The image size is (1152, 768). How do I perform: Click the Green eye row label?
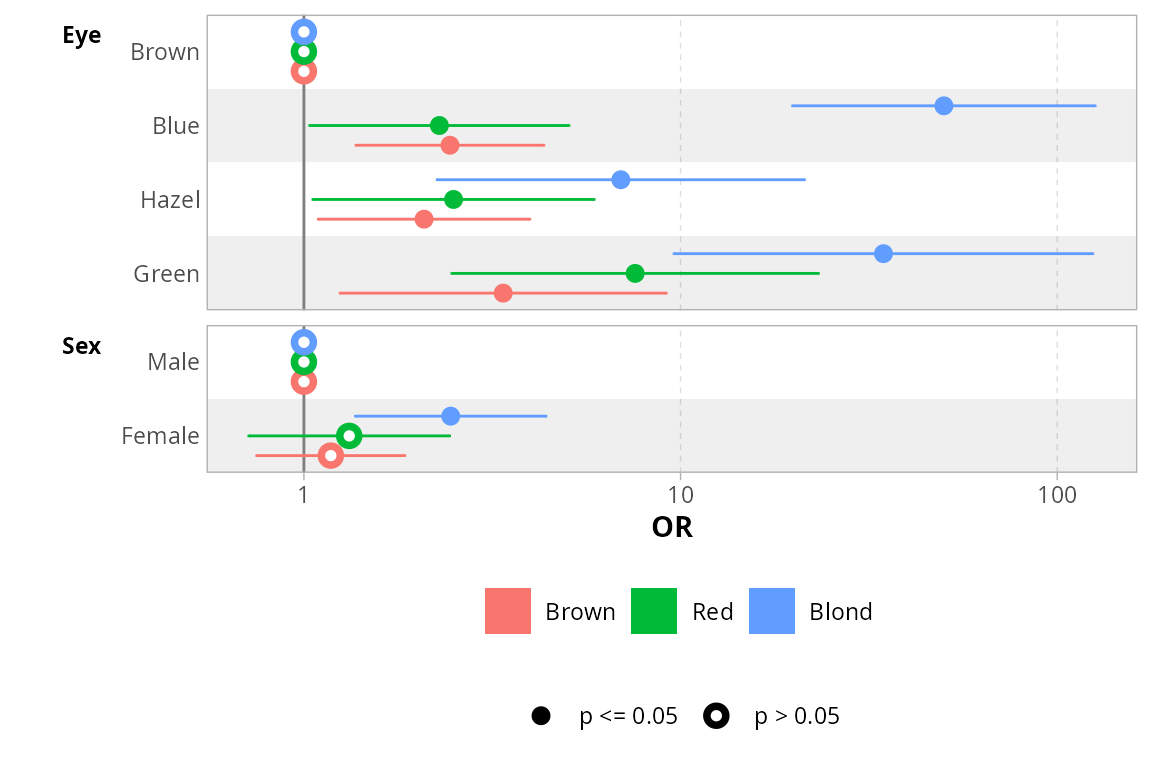coord(166,274)
